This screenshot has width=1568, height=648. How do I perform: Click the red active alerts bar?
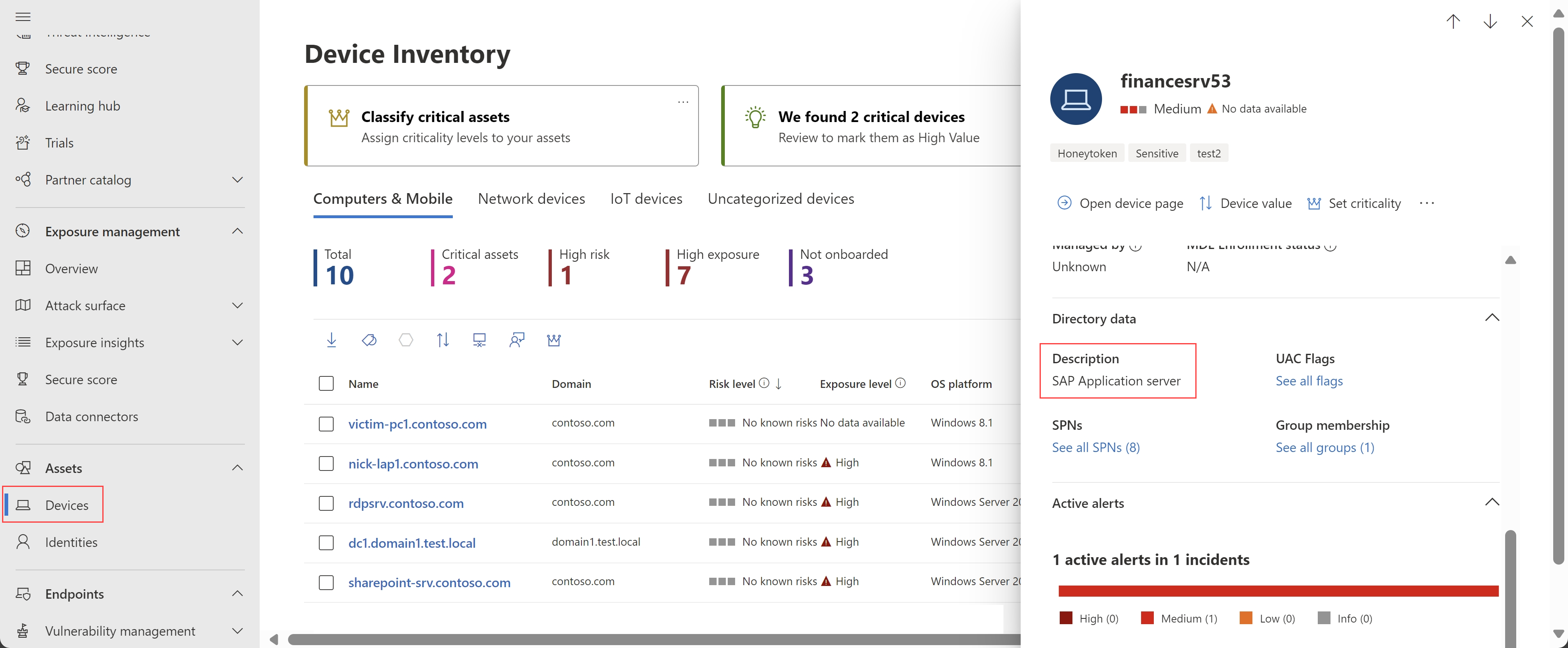coord(1277,591)
